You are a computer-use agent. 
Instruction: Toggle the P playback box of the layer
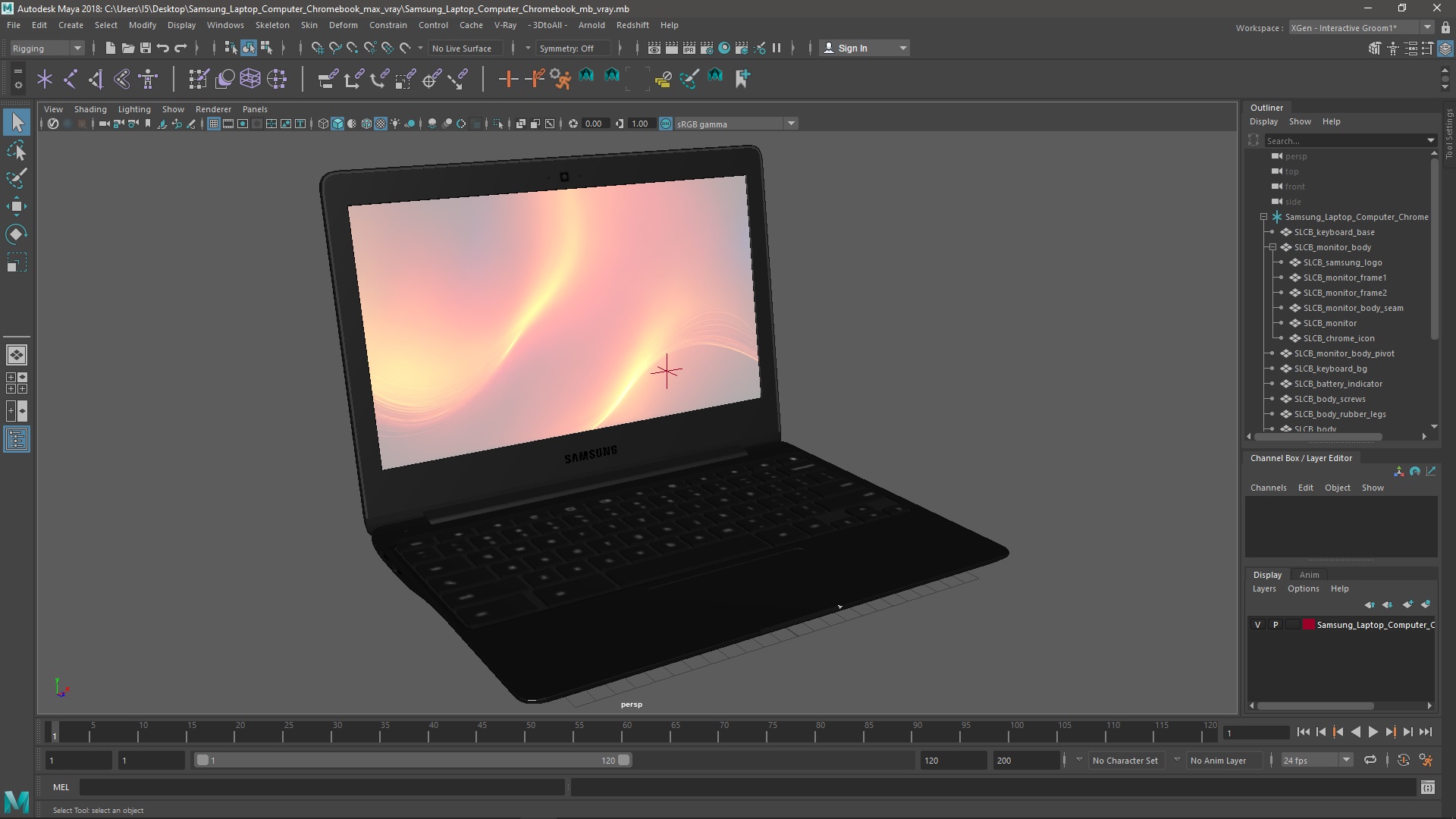click(x=1276, y=625)
